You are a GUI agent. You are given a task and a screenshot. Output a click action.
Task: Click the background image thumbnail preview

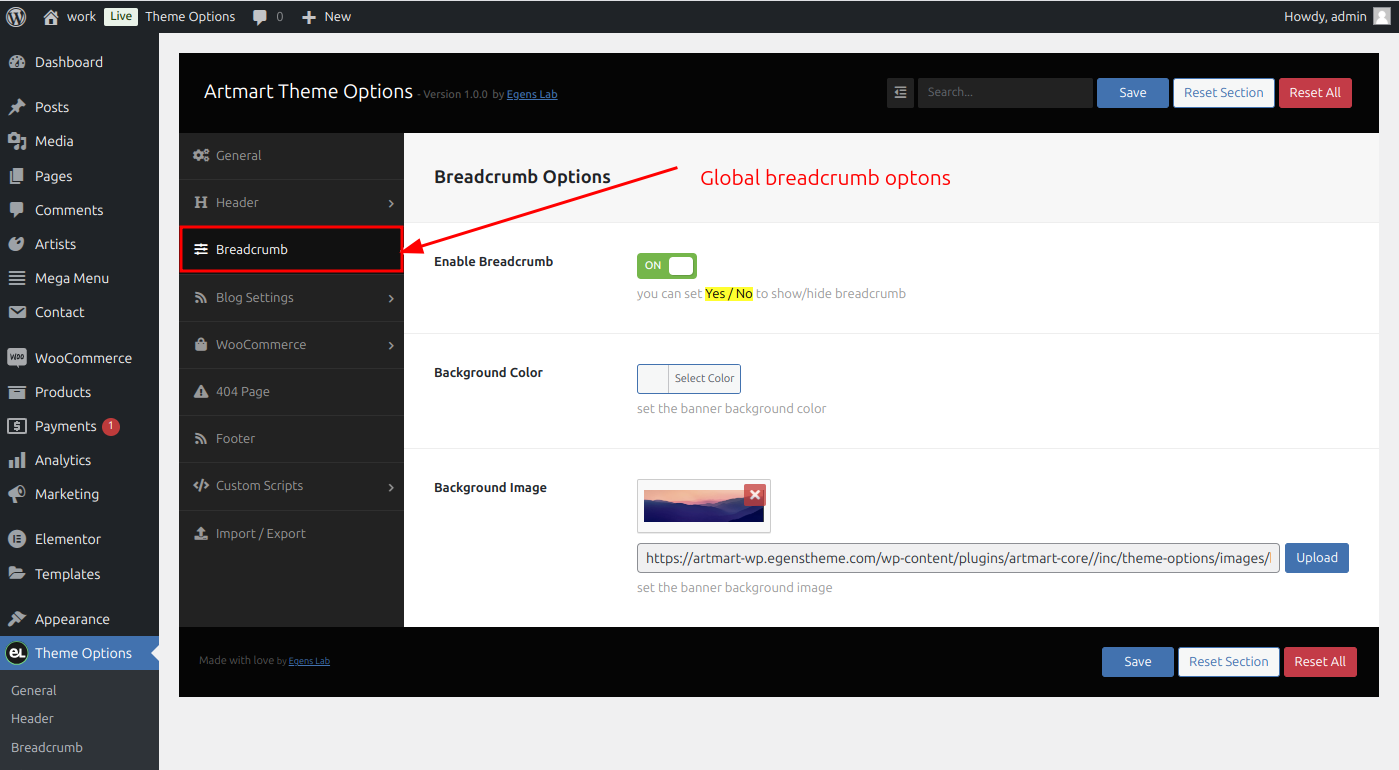coord(704,506)
